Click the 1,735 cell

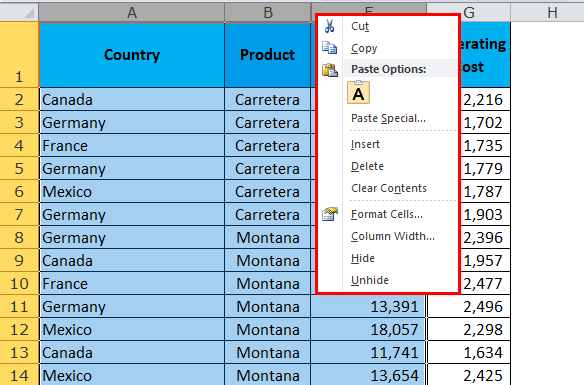coord(485,146)
